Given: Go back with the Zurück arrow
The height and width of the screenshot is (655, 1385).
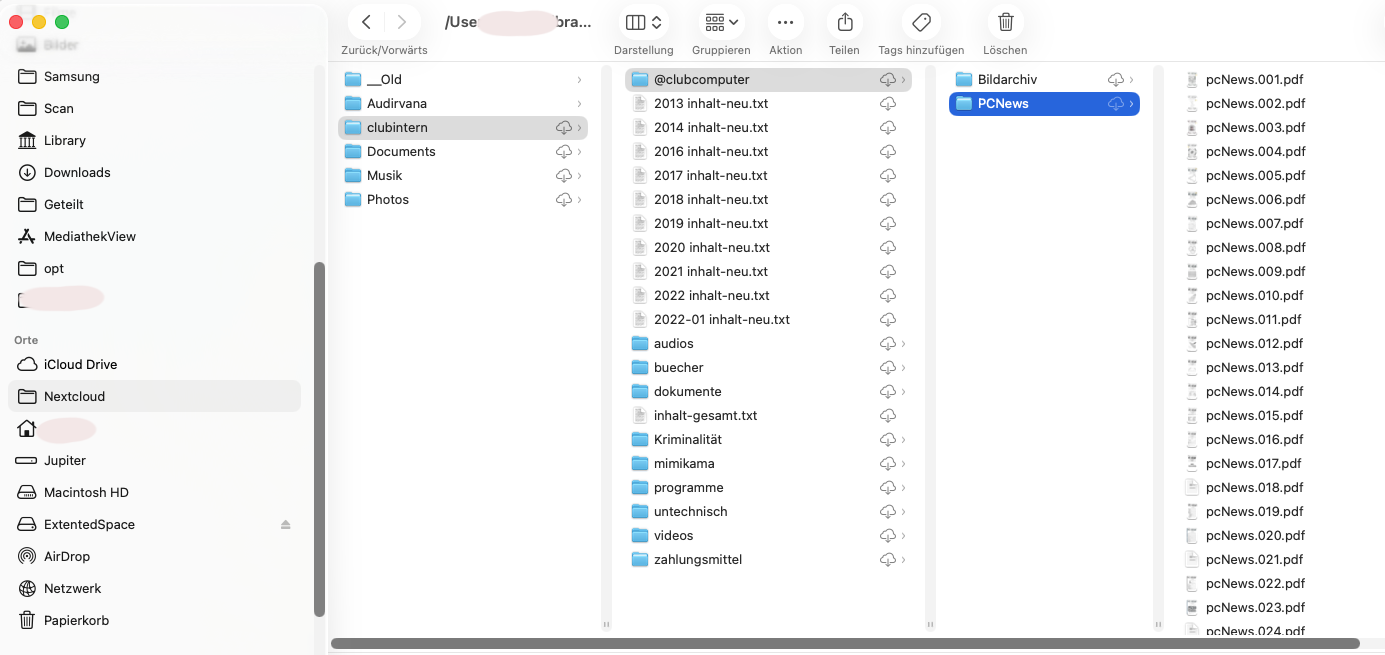Looking at the screenshot, I should (367, 22).
